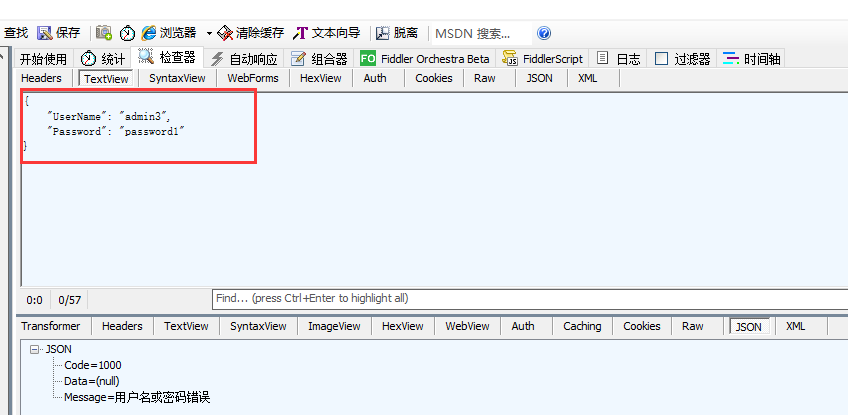Click the Clear Cache (清除缓存) icon

pos(225,33)
